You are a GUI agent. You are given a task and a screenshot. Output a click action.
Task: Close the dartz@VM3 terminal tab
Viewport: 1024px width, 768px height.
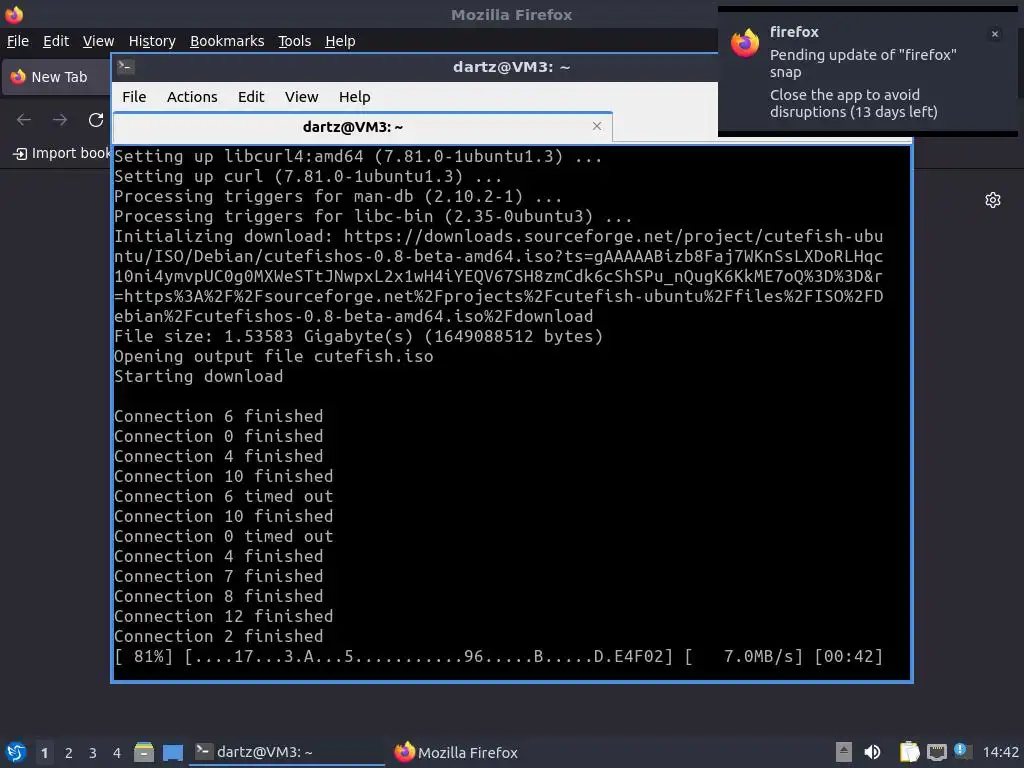click(x=596, y=126)
